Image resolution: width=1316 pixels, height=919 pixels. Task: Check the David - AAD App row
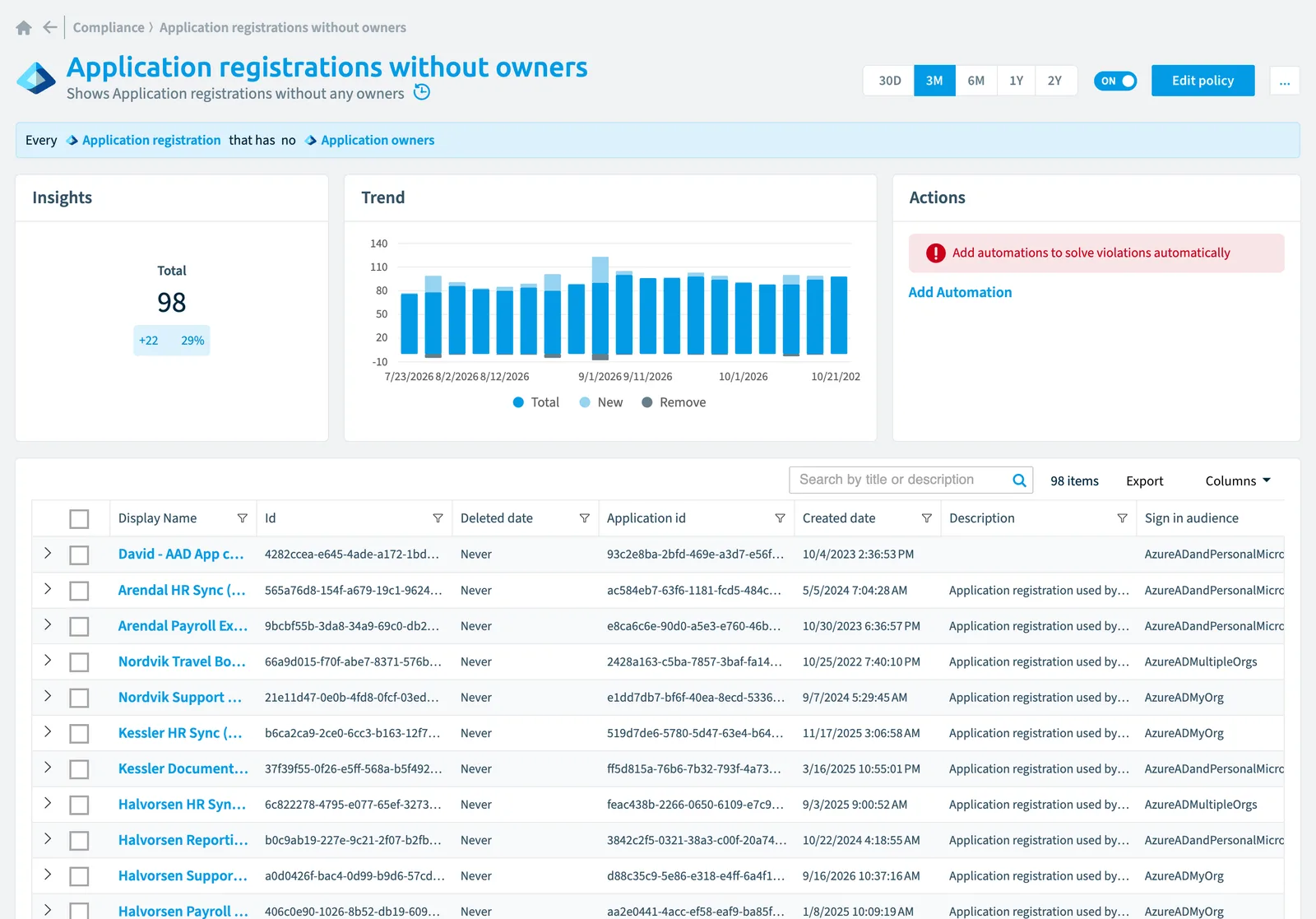[79, 555]
